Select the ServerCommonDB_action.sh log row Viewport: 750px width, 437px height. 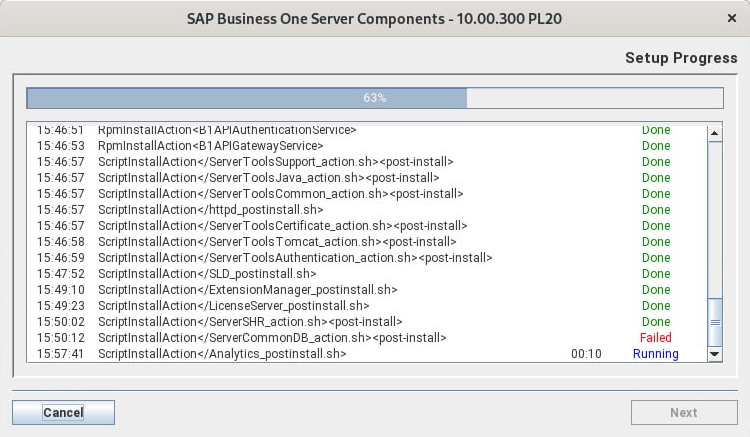click(x=272, y=338)
